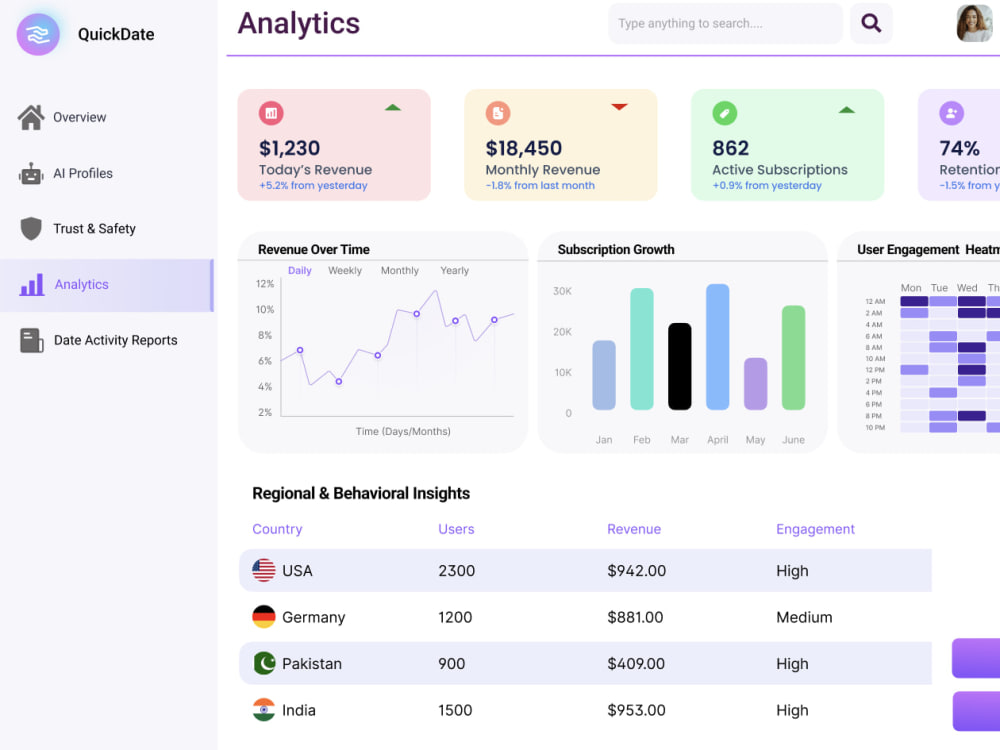Click the up arrow on Today's Revenue card

(393, 108)
